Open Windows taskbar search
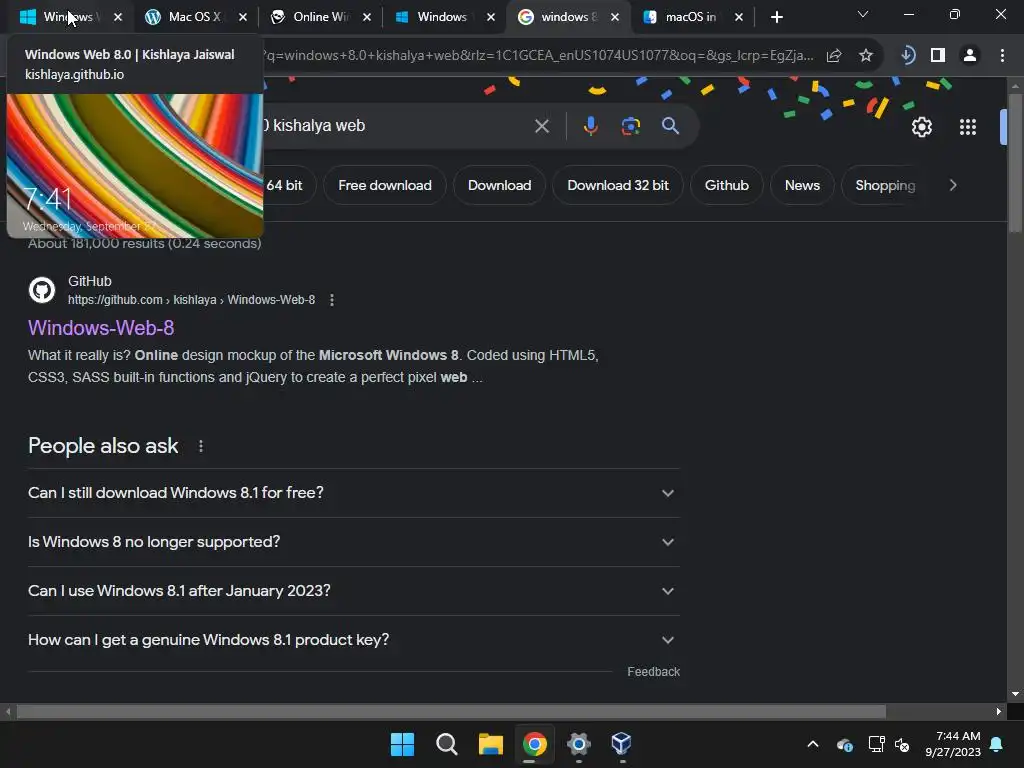 point(447,744)
